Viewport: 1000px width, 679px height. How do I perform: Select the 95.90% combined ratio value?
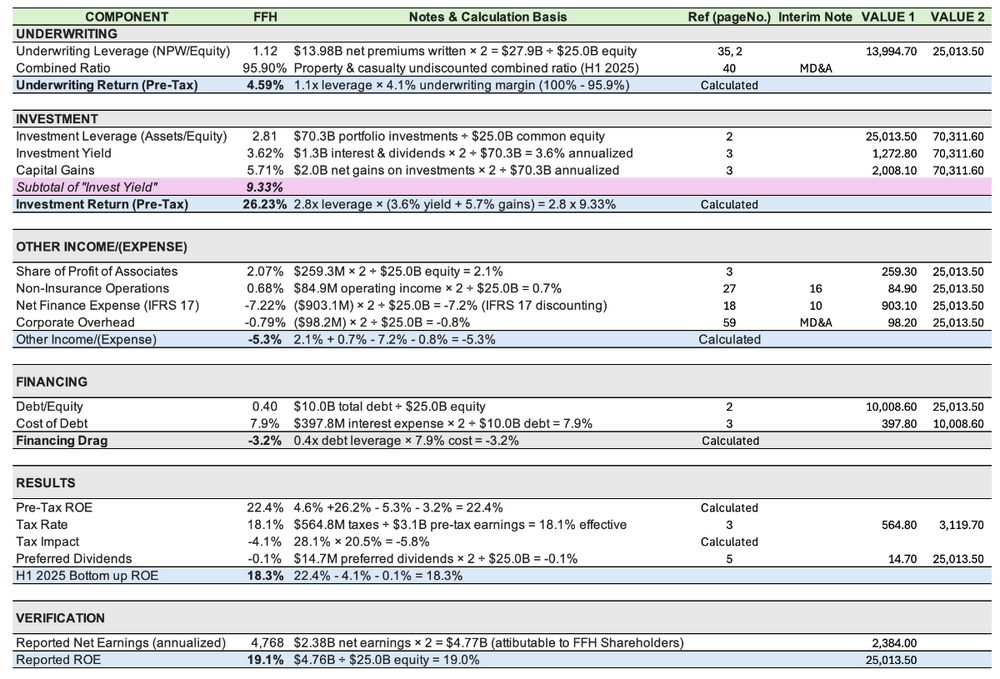tap(265, 68)
